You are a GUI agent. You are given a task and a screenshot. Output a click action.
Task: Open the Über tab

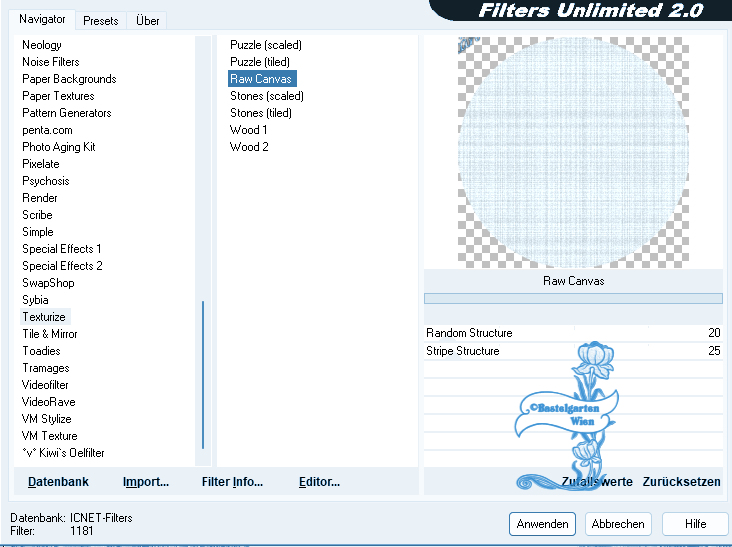point(147,21)
